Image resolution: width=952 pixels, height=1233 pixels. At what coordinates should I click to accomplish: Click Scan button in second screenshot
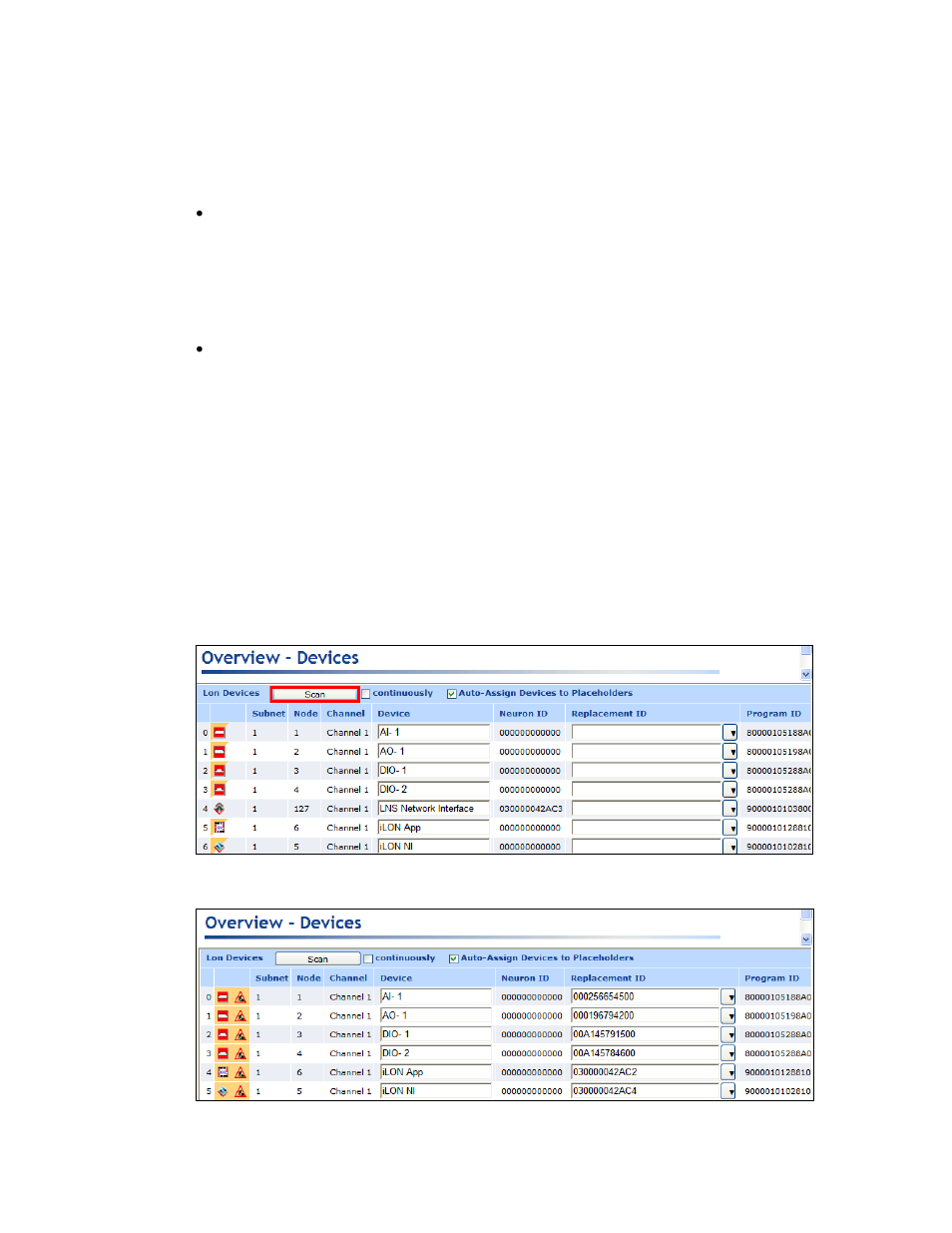[x=317, y=959]
